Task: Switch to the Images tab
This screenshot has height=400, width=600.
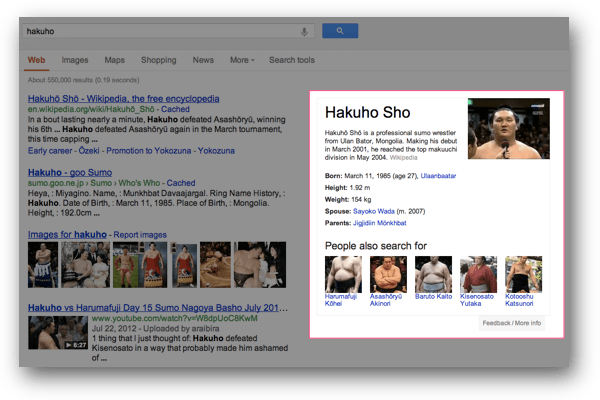Action: [75, 60]
